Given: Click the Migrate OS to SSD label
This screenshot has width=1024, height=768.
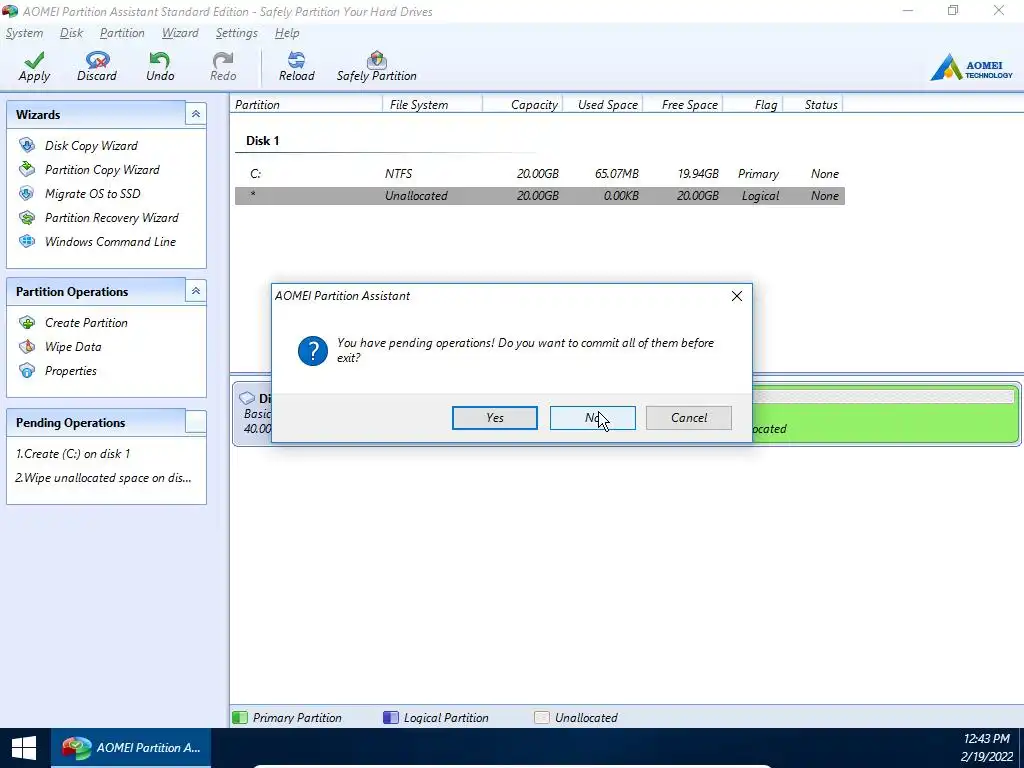Looking at the screenshot, I should 93,193.
